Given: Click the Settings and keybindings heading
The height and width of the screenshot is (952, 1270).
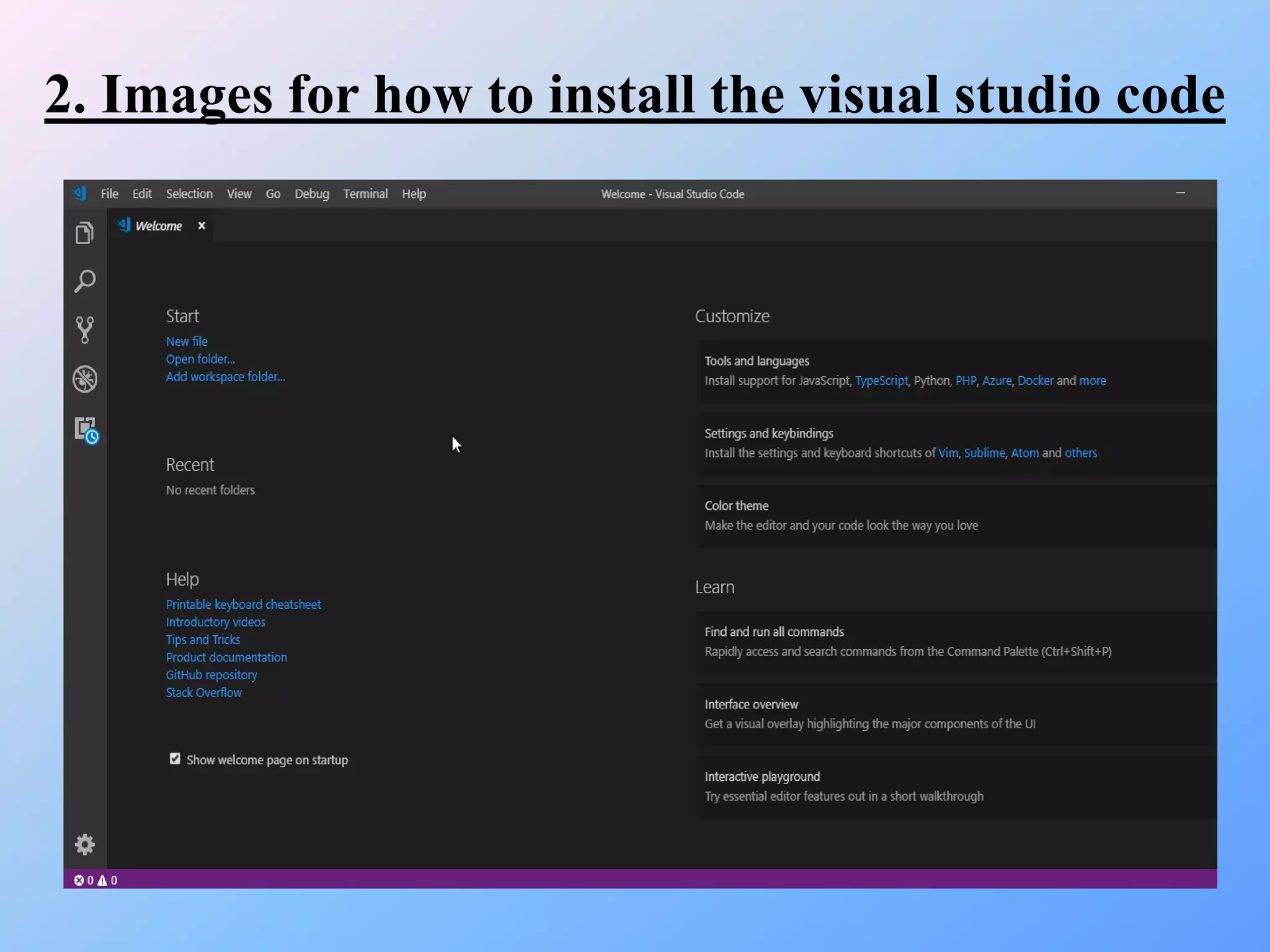Looking at the screenshot, I should [x=769, y=433].
